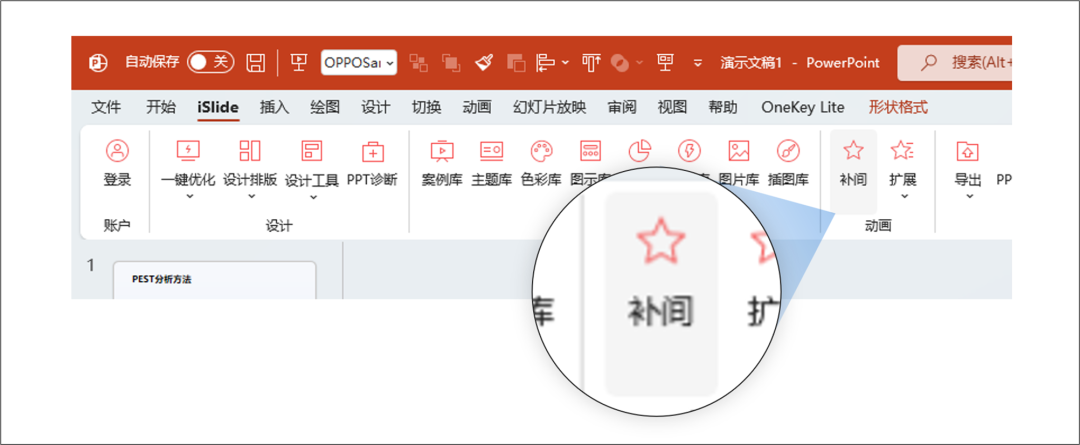Click the align top icon
Image resolution: width=1080 pixels, height=445 pixels.
pos(592,63)
